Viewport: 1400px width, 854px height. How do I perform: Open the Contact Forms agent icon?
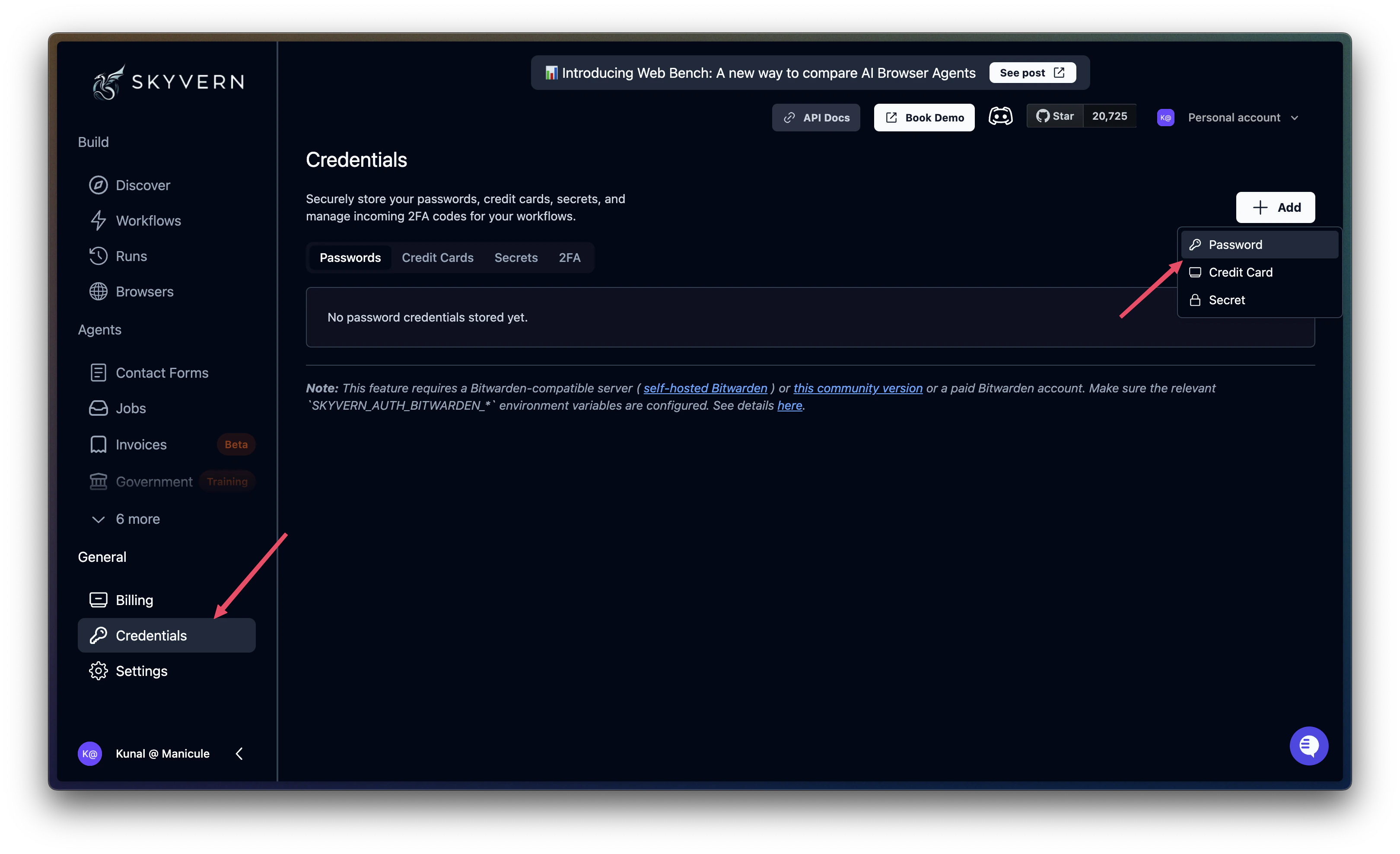pos(98,372)
